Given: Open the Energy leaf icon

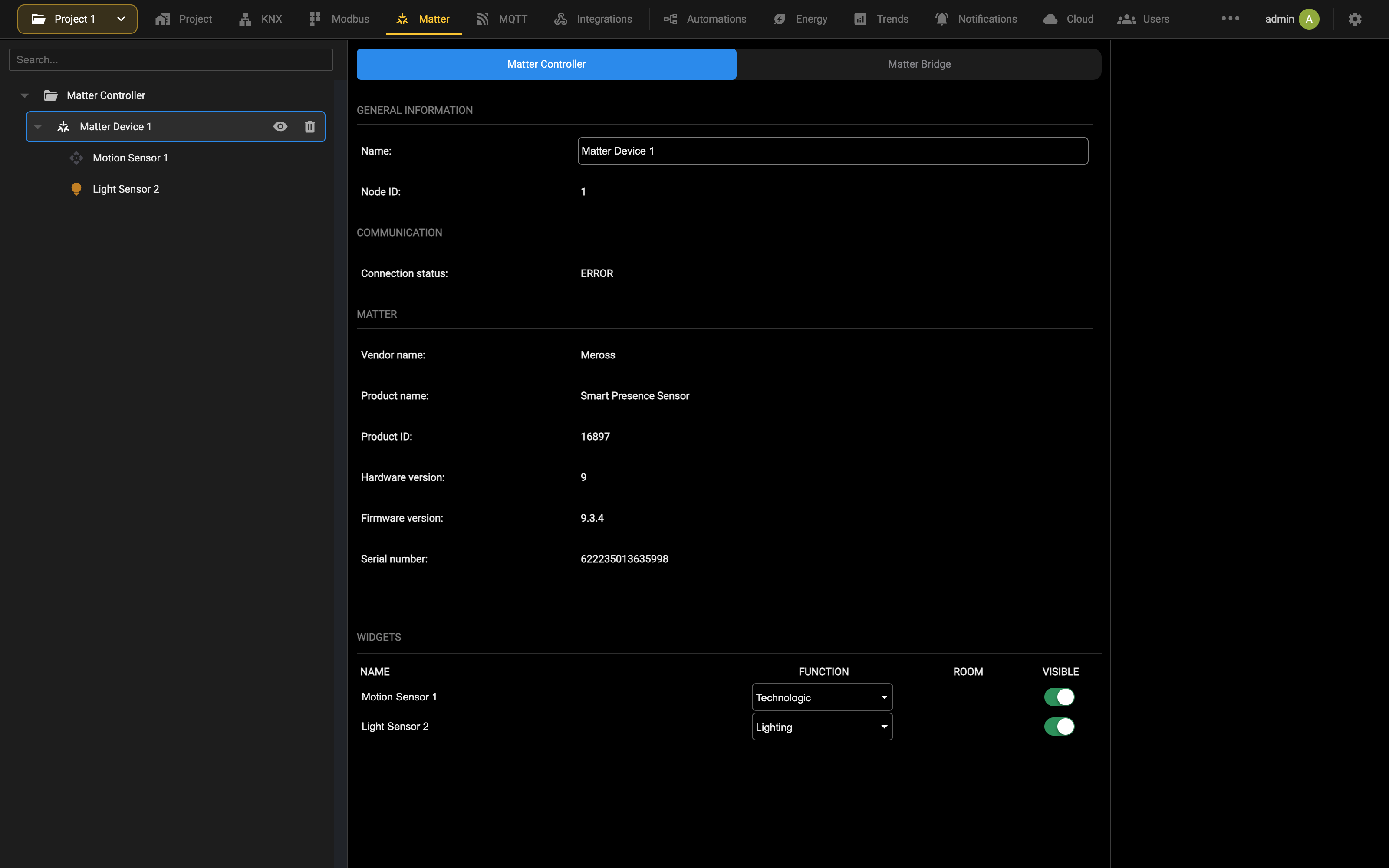Looking at the screenshot, I should pyautogui.click(x=779, y=19).
